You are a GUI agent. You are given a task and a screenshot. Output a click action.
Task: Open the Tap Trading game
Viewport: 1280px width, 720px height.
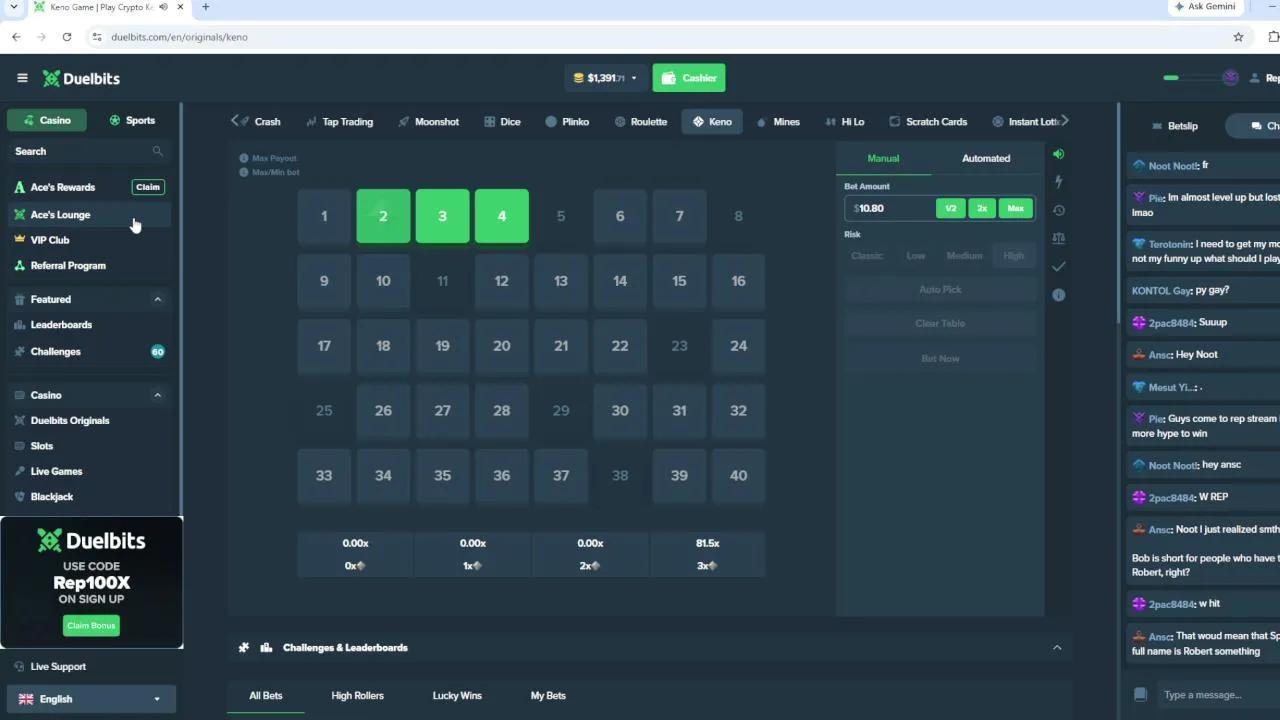coord(340,122)
